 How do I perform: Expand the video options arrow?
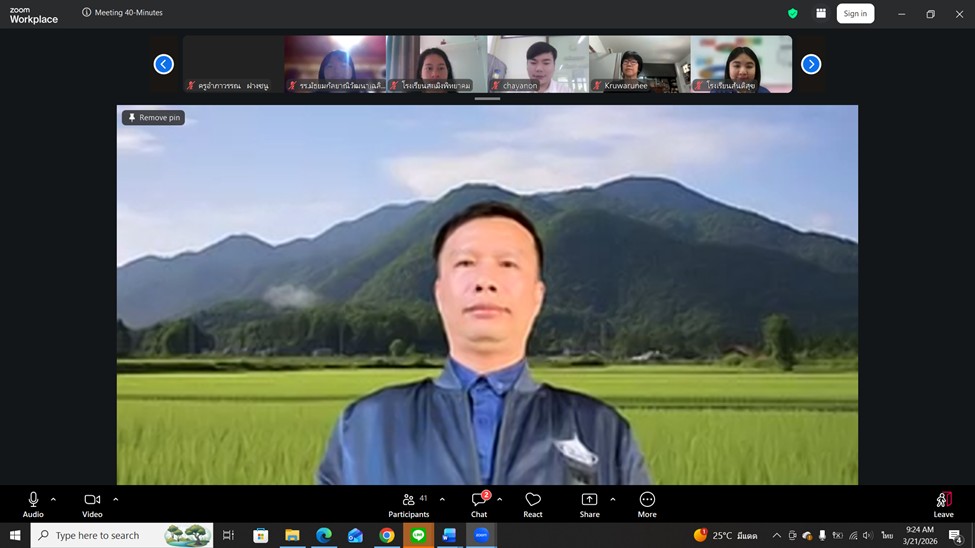(116, 499)
